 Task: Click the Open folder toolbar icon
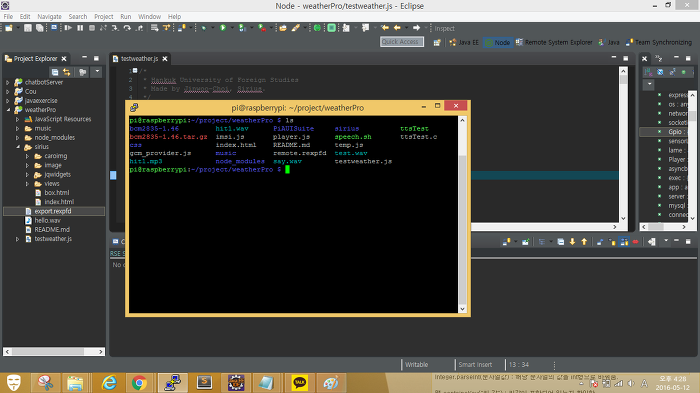(x=283, y=28)
